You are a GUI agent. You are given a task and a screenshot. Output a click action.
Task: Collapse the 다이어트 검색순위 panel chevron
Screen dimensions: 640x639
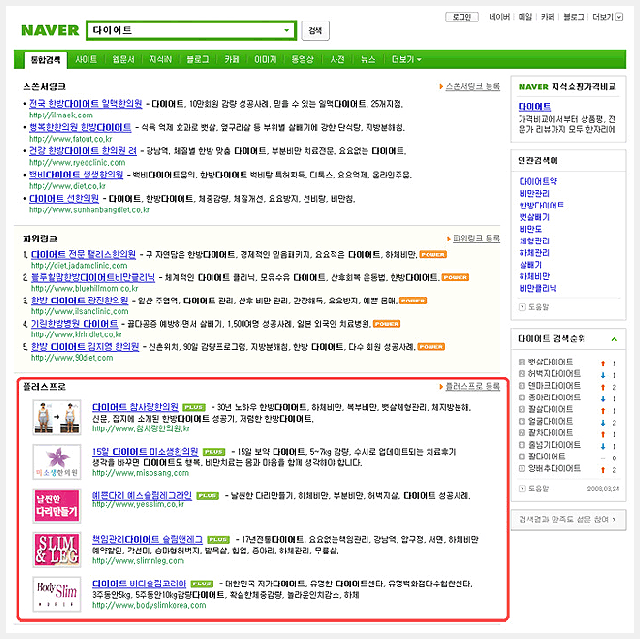614,339
